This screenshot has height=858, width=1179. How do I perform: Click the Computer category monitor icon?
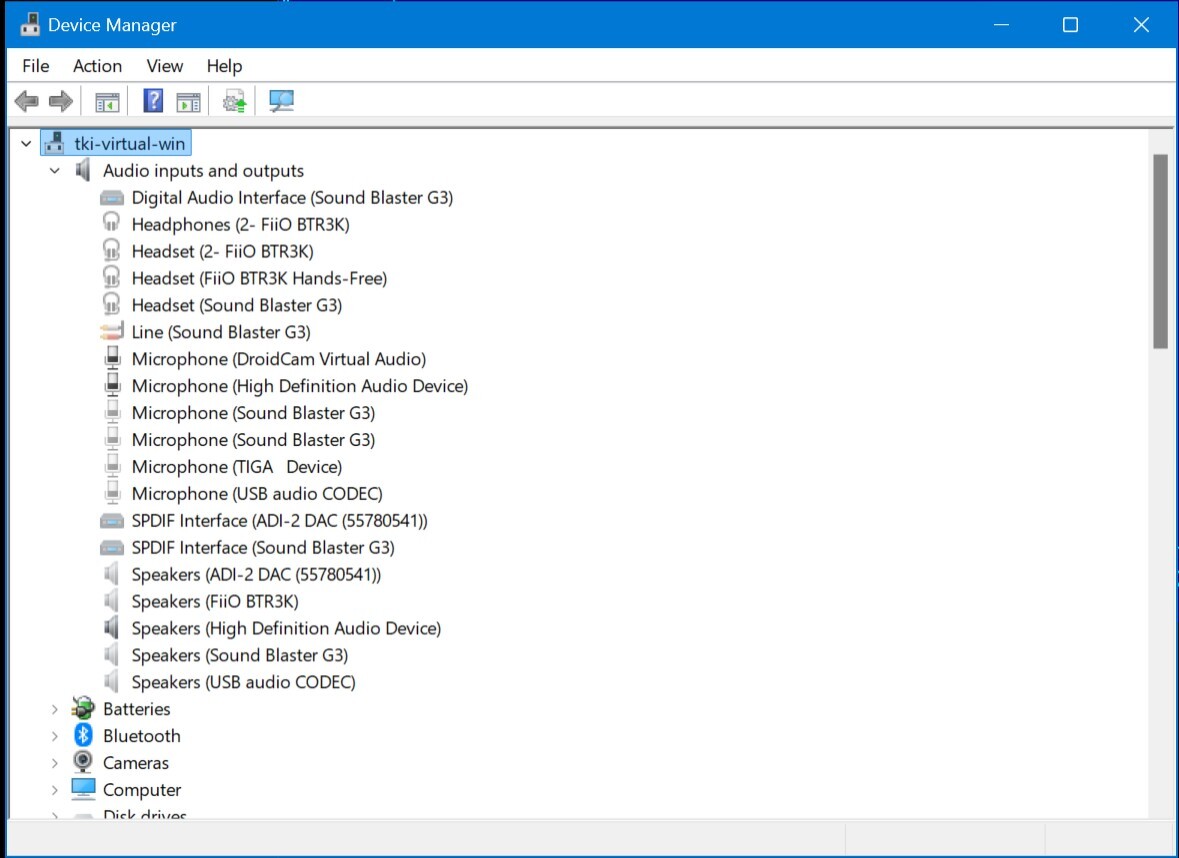(x=83, y=788)
